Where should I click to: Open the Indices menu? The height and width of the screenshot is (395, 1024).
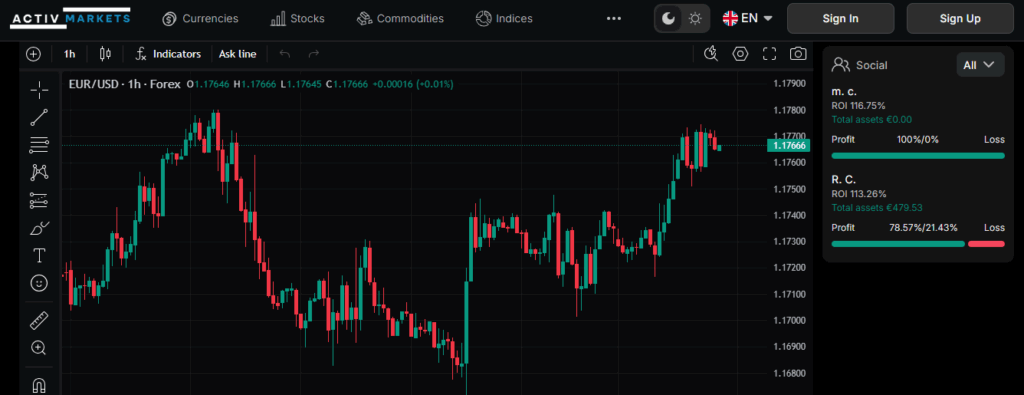504,18
